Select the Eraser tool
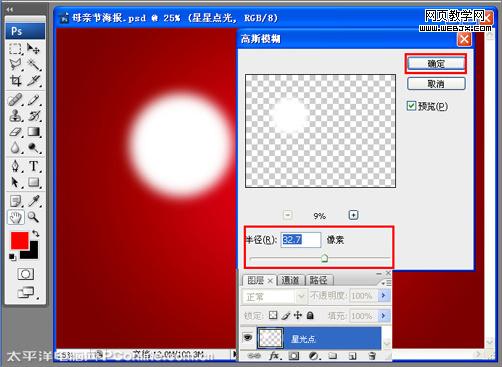This screenshot has height=367, width=502. coord(15,131)
